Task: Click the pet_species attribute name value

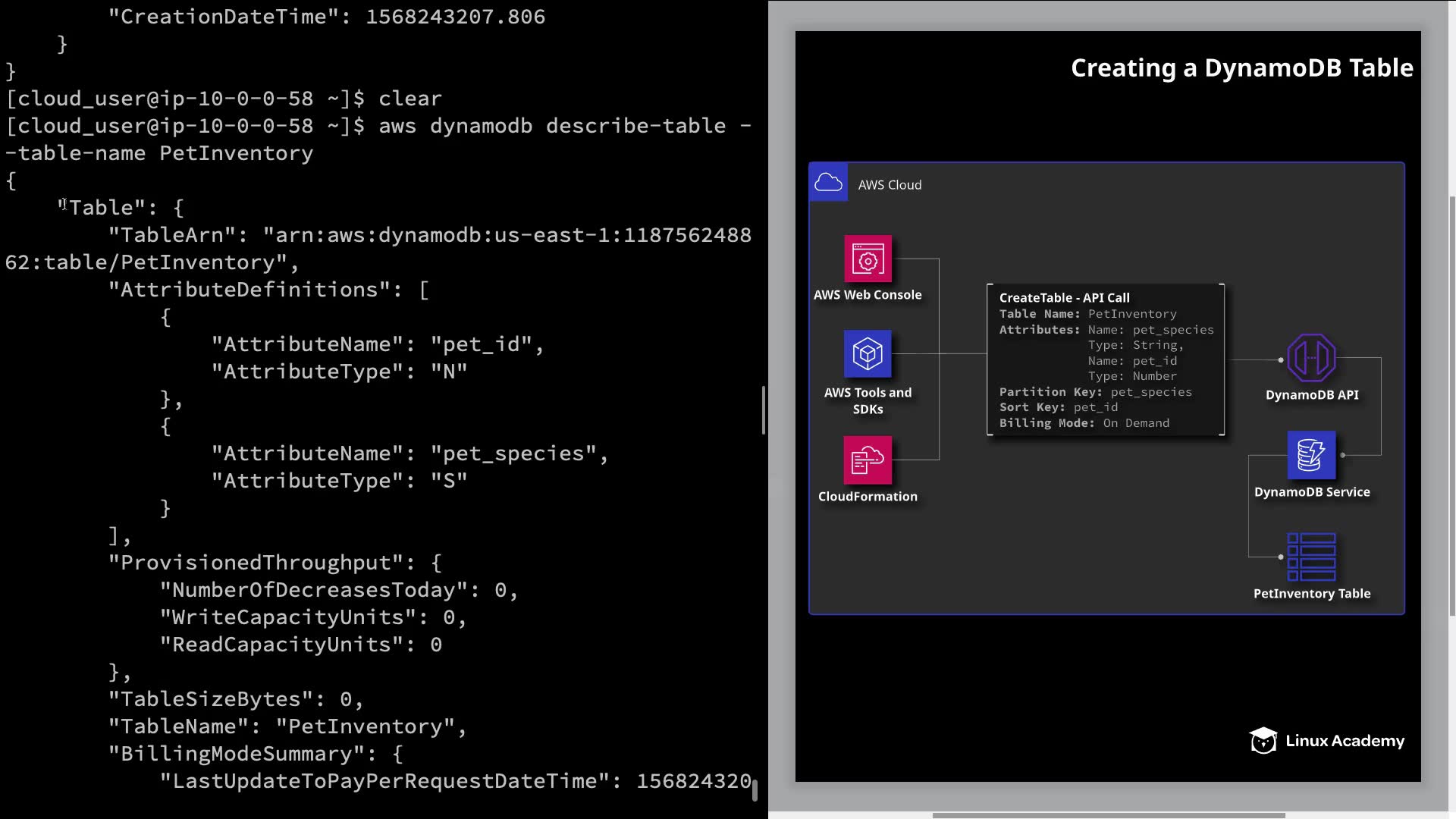Action: pos(513,453)
